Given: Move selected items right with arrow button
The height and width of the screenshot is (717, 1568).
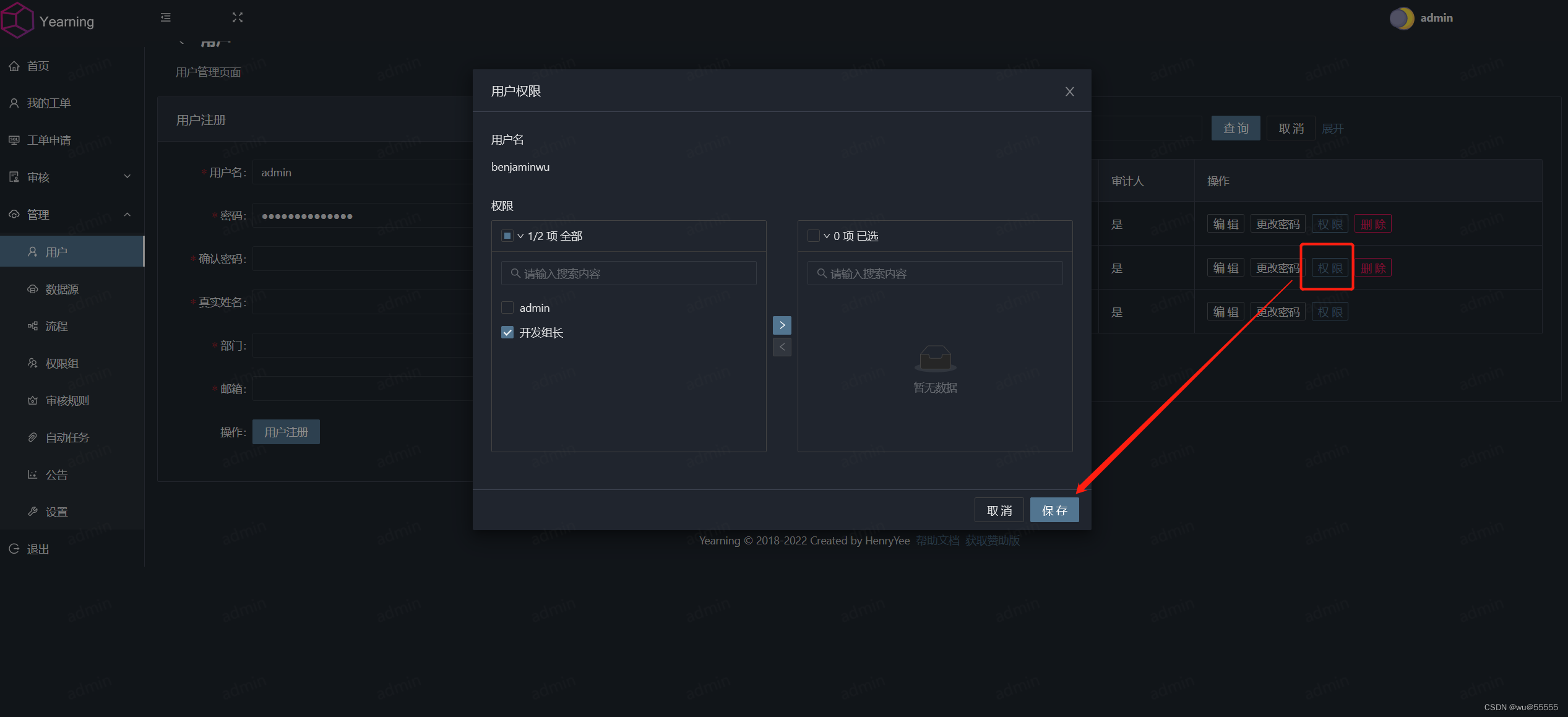Looking at the screenshot, I should coord(782,325).
